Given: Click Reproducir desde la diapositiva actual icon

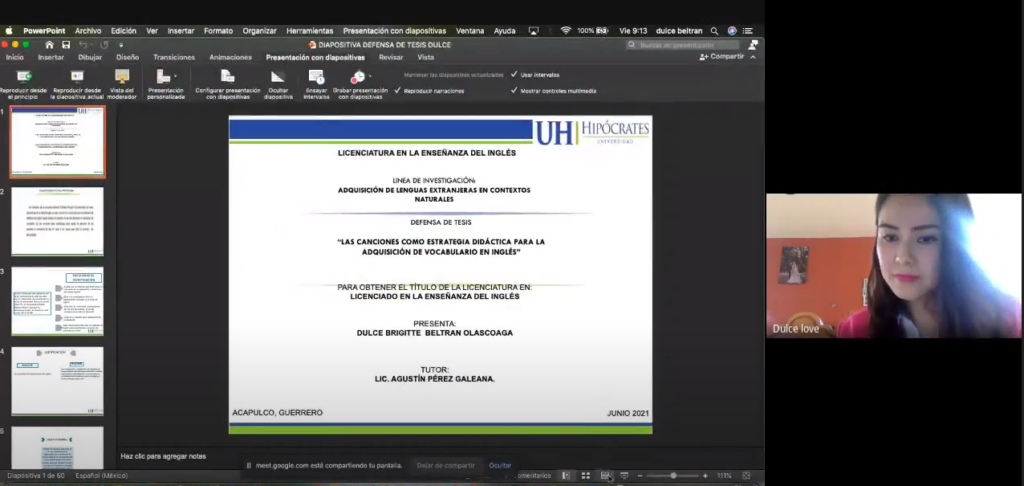Looking at the screenshot, I should click(x=76, y=77).
